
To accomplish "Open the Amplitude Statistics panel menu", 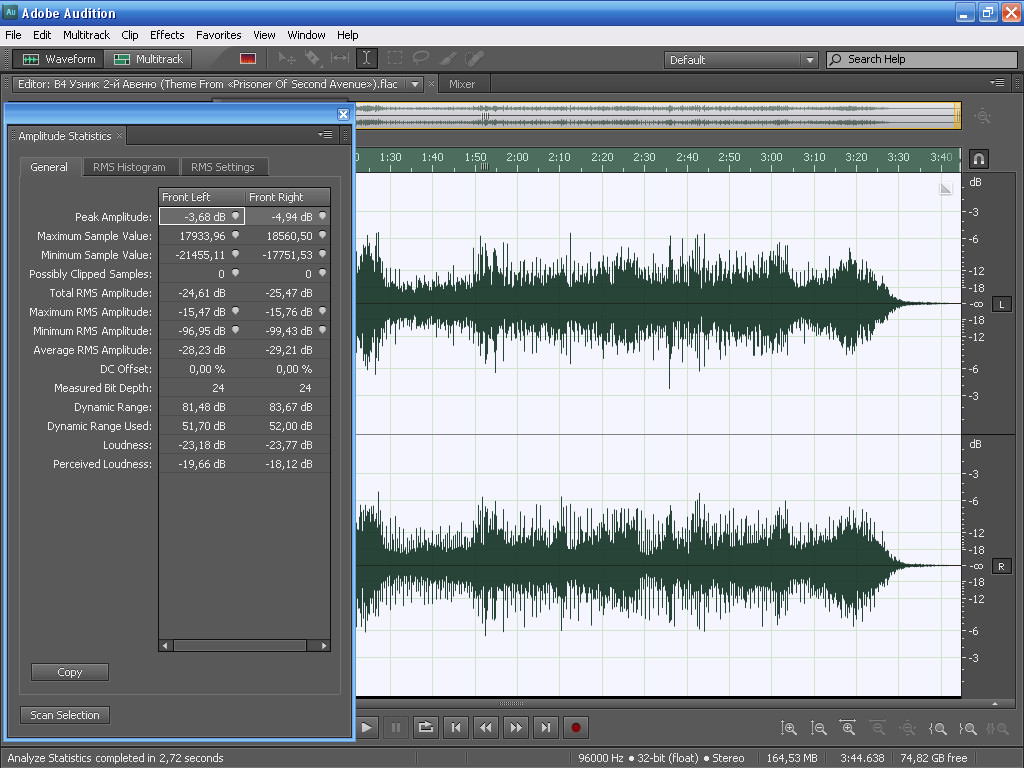I will tap(325, 135).
